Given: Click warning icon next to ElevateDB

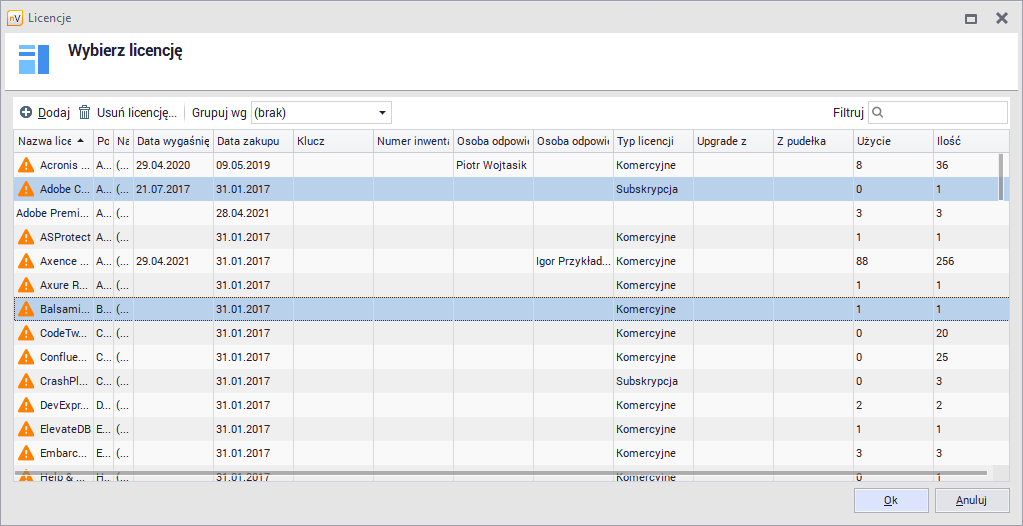Looking at the screenshot, I should 27,429.
